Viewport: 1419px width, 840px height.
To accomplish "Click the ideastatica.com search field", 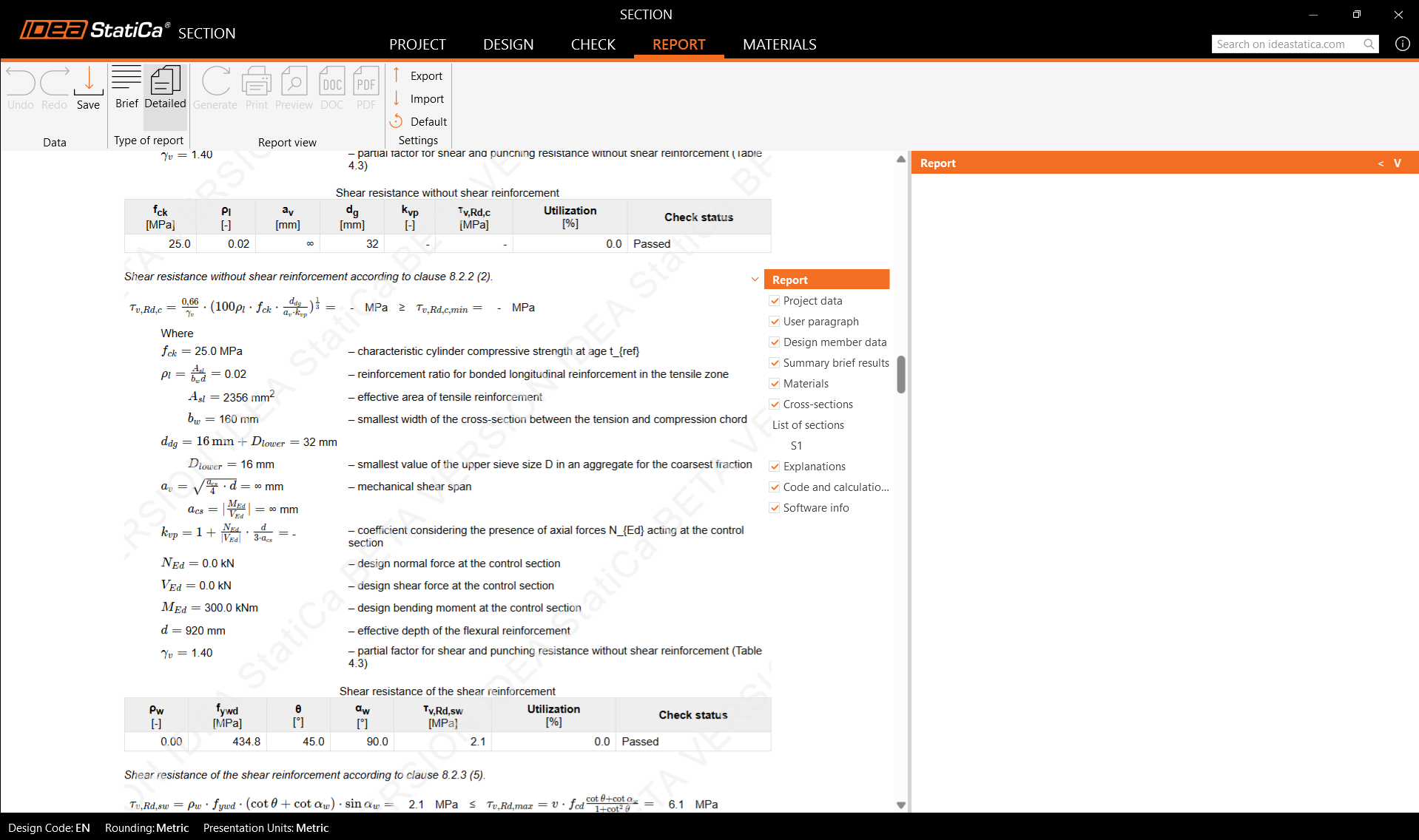I will point(1286,44).
